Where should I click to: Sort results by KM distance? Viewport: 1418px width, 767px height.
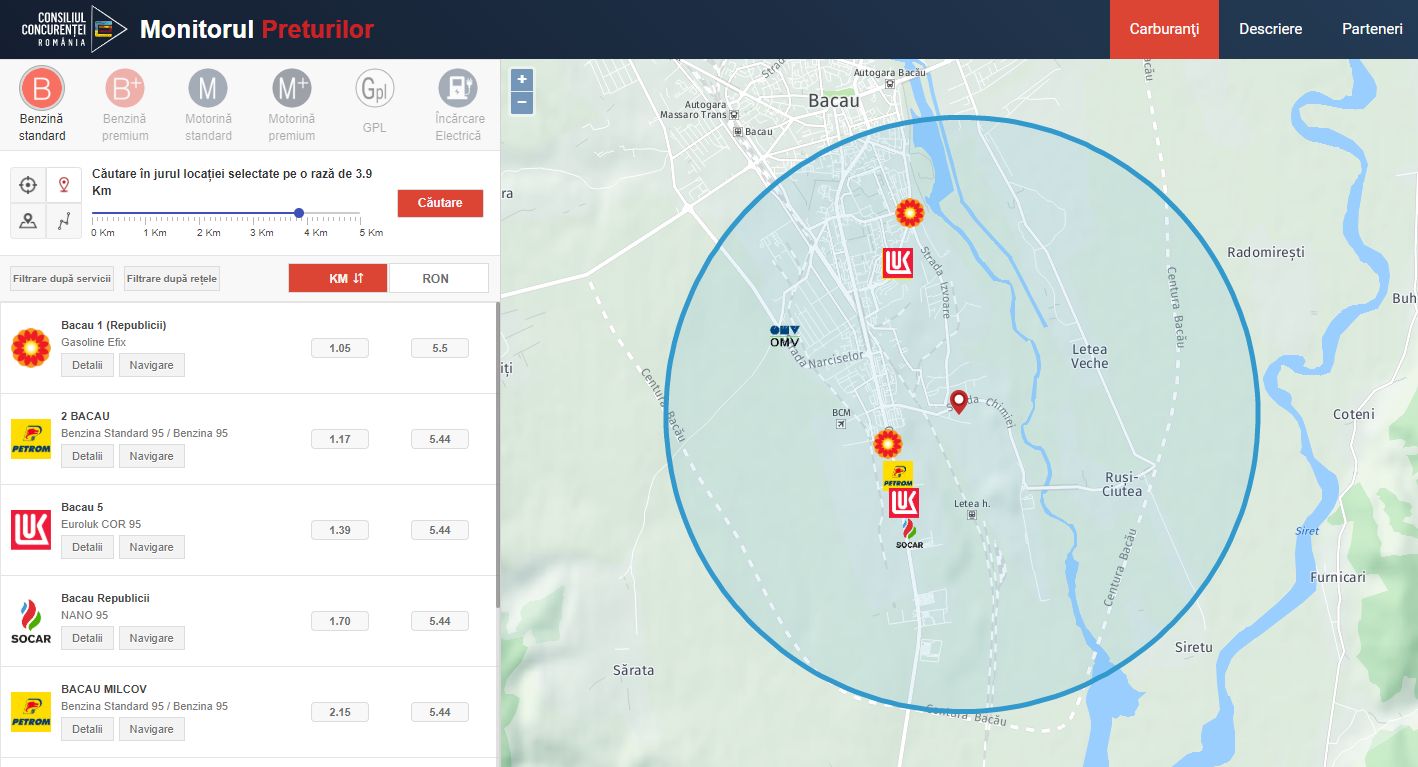338,278
